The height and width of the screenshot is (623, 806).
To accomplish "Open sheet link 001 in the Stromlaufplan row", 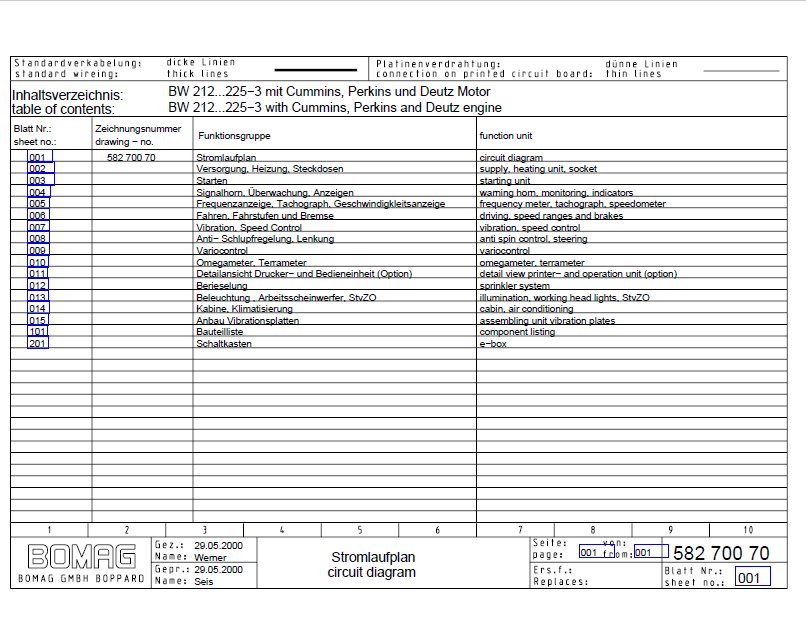I will 40,156.
